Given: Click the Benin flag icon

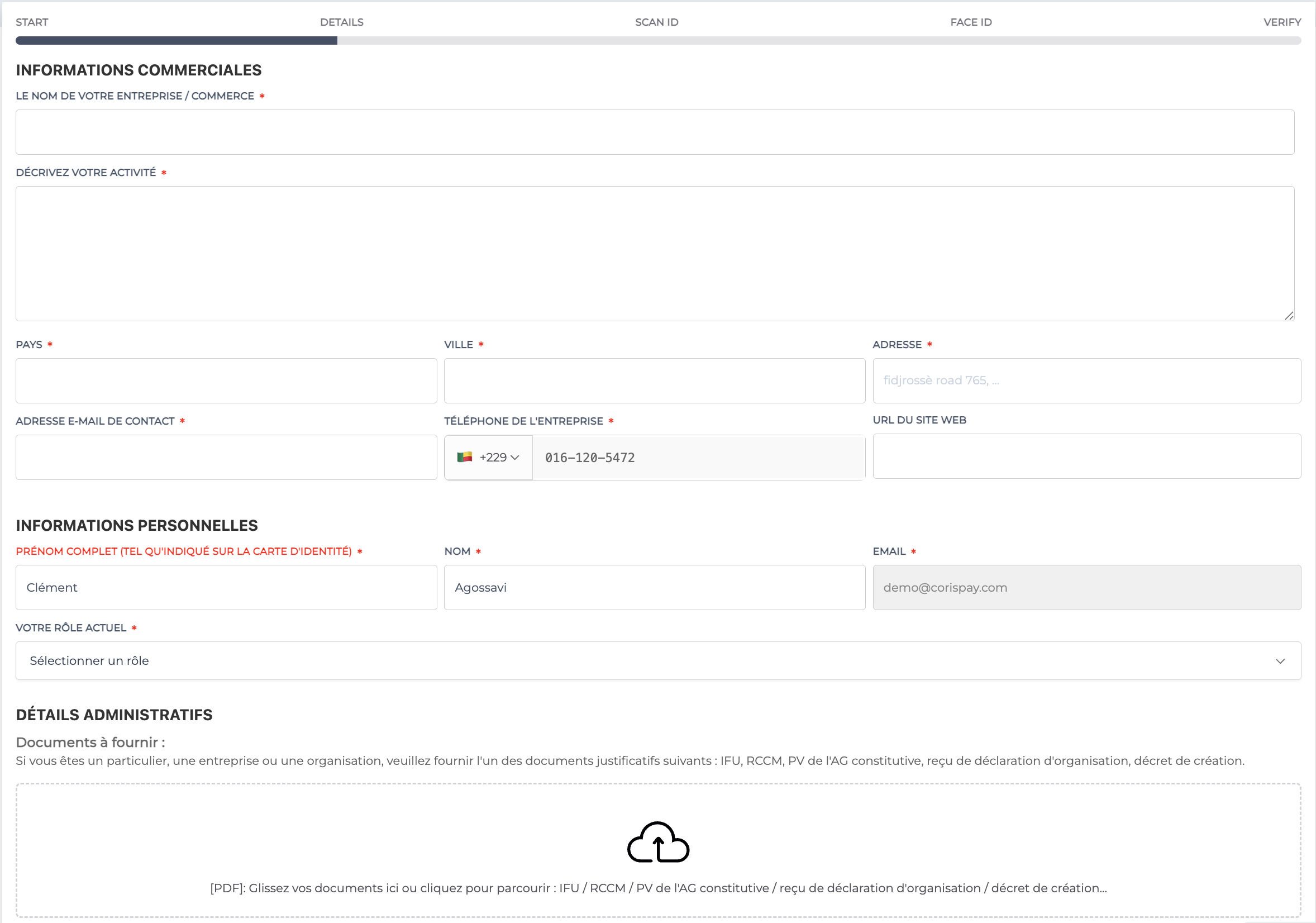Looking at the screenshot, I should (x=466, y=457).
